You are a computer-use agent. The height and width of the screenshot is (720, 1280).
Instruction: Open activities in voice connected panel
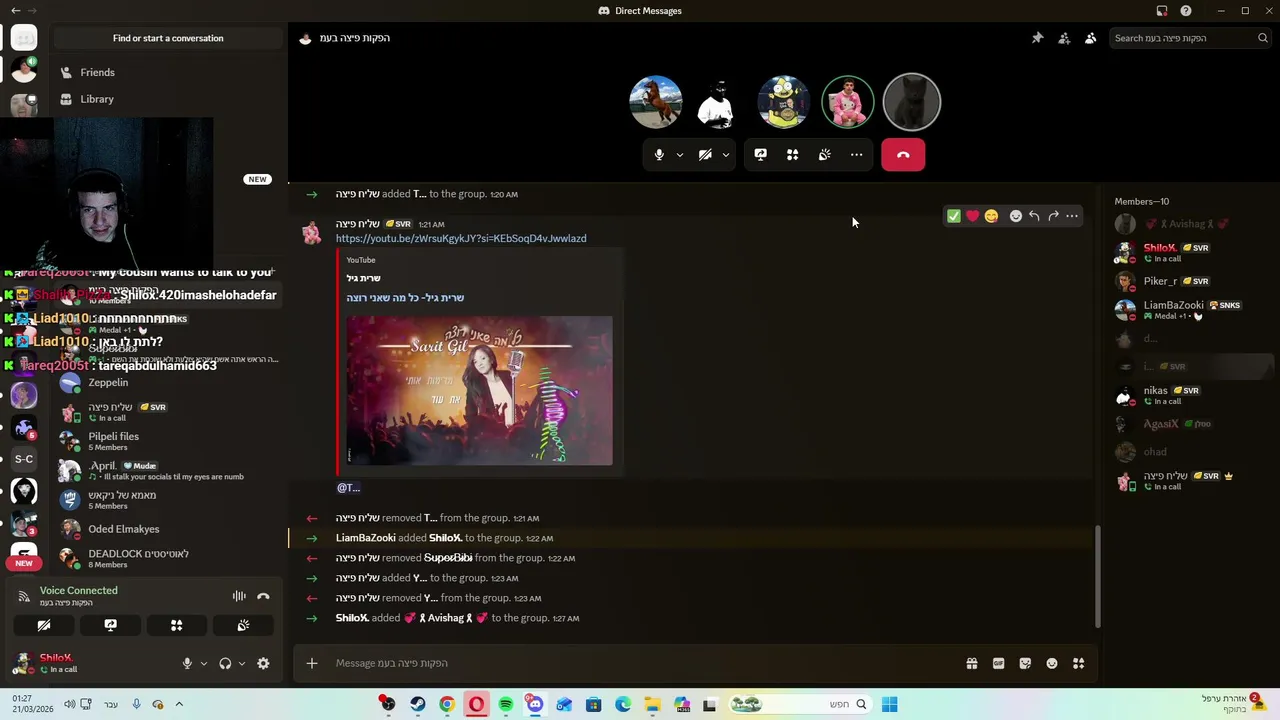coord(176,625)
